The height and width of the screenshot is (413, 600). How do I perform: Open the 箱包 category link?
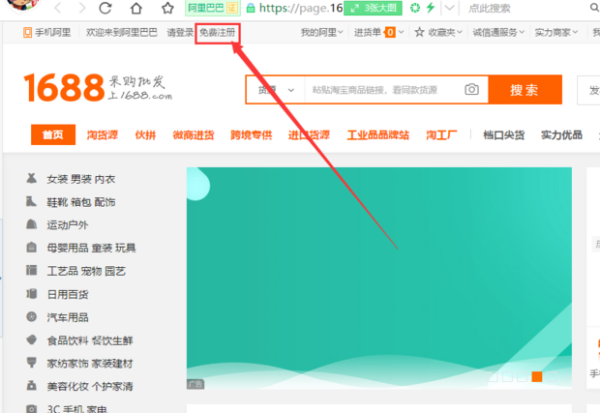81,202
